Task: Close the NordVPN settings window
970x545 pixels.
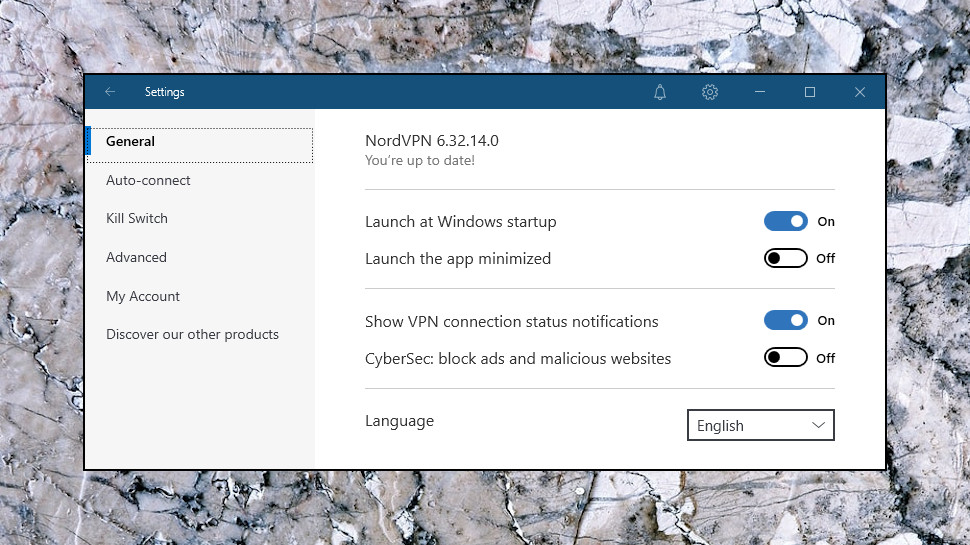Action: pyautogui.click(x=860, y=92)
